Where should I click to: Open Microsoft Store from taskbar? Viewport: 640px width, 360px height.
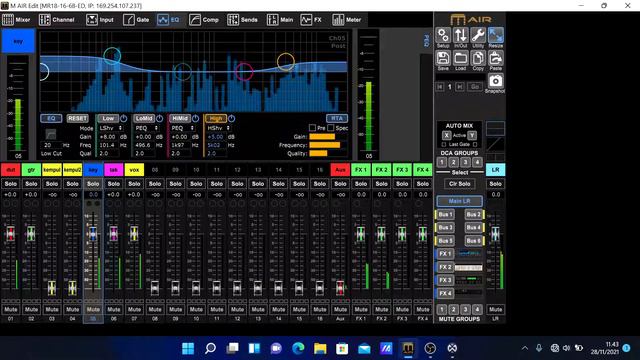tap(342, 348)
